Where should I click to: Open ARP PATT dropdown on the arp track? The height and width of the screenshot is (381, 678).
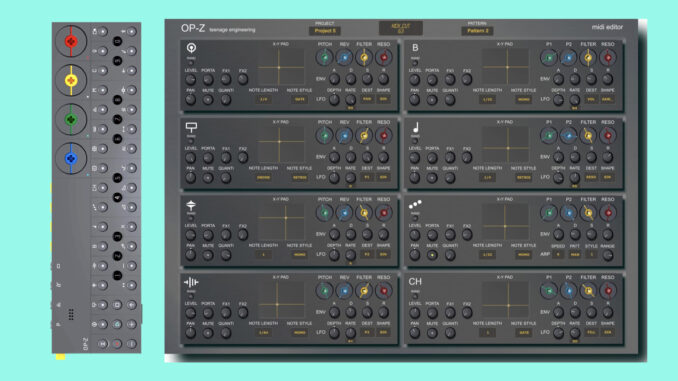[575, 254]
